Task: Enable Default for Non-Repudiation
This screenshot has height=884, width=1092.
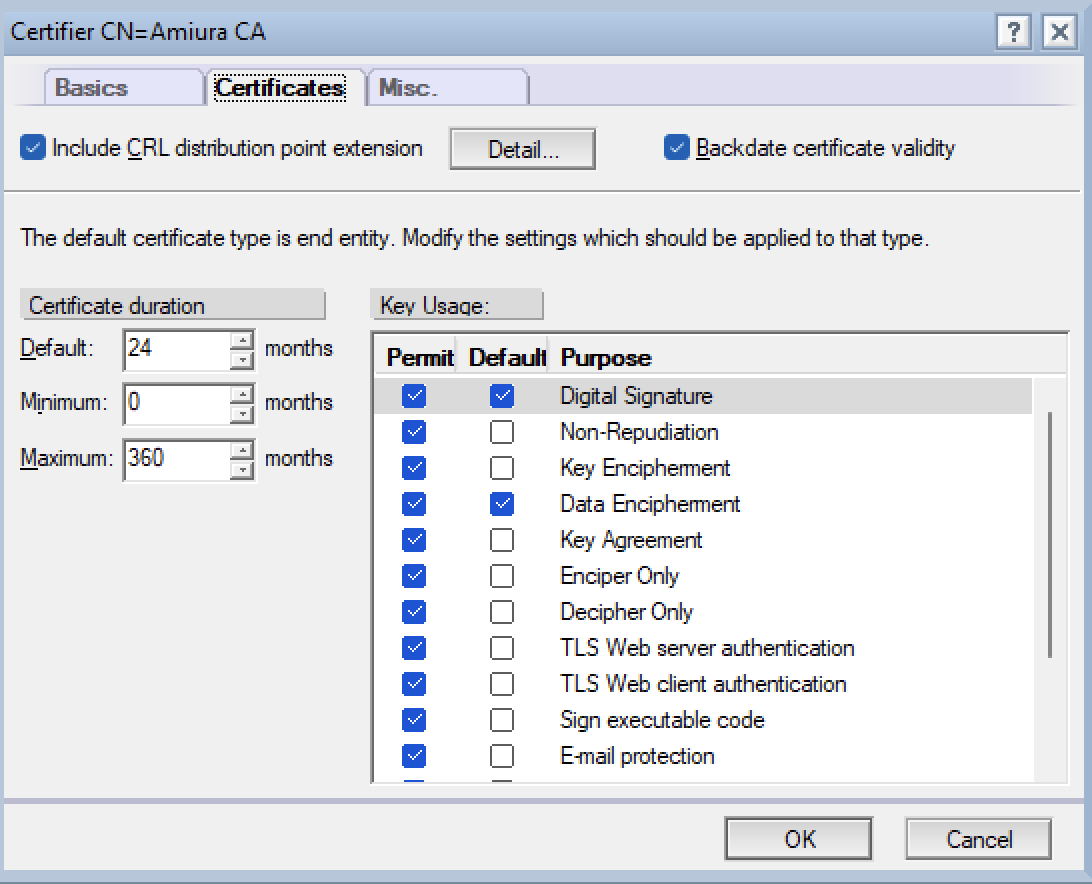Action: [x=501, y=432]
